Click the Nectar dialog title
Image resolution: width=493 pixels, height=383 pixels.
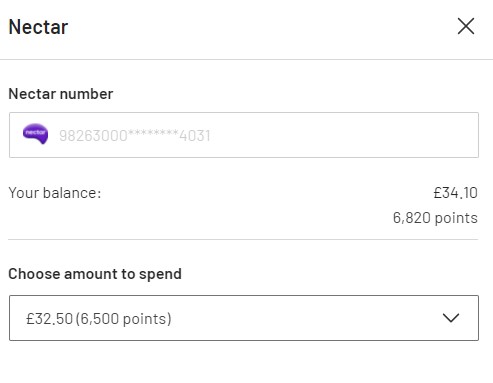click(38, 27)
